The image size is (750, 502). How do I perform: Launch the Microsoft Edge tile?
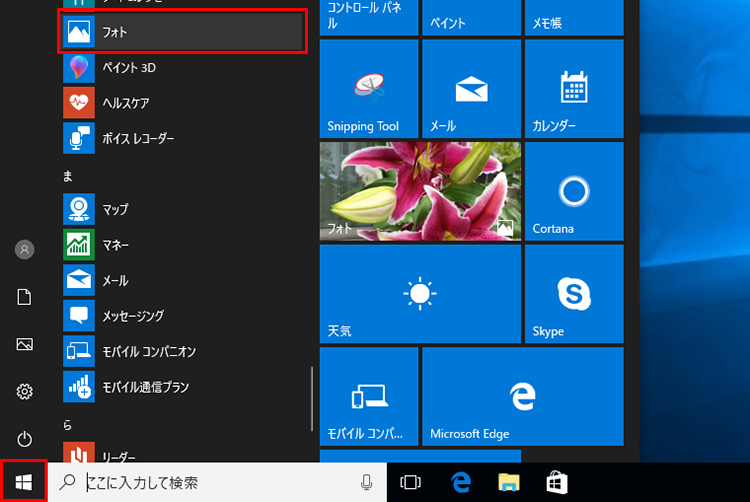(x=522, y=396)
